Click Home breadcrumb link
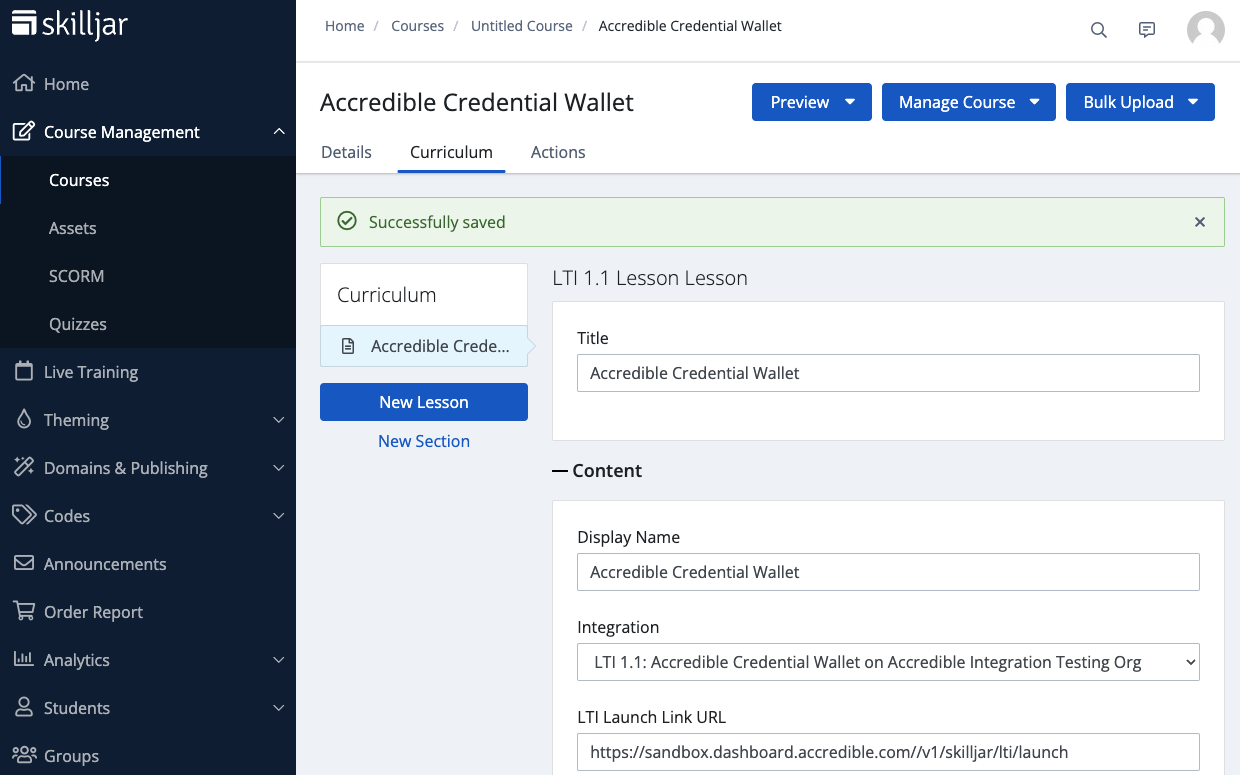Viewport: 1240px width, 775px height. pyautogui.click(x=345, y=26)
